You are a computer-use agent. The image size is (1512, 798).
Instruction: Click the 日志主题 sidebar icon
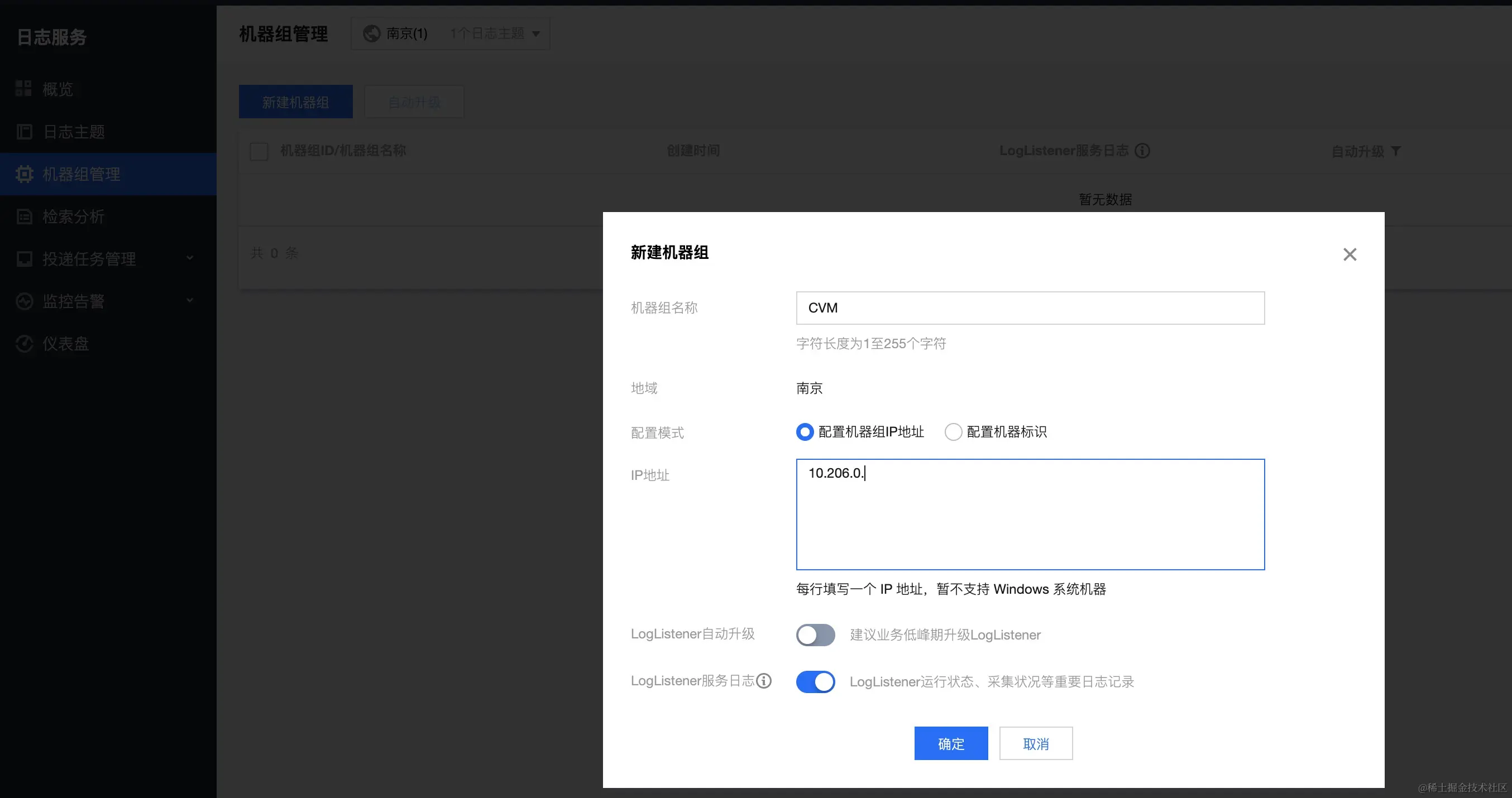point(24,132)
